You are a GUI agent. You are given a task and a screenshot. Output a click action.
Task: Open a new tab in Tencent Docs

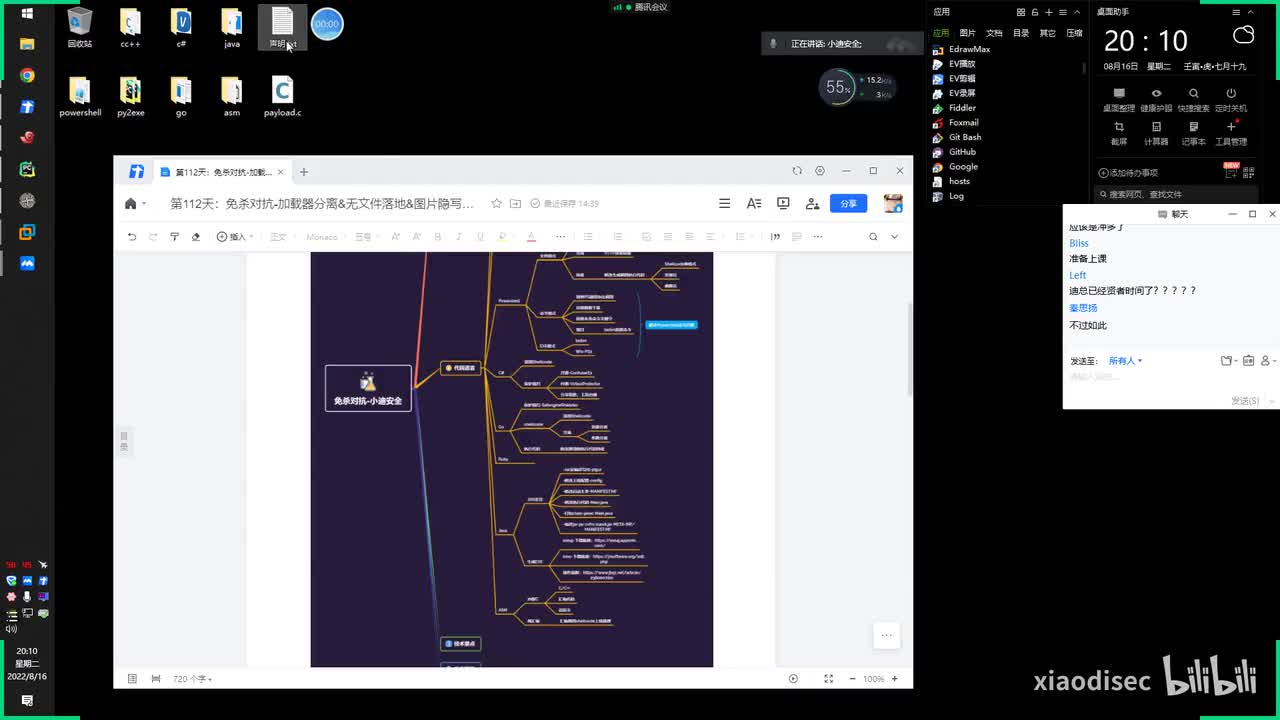point(304,172)
